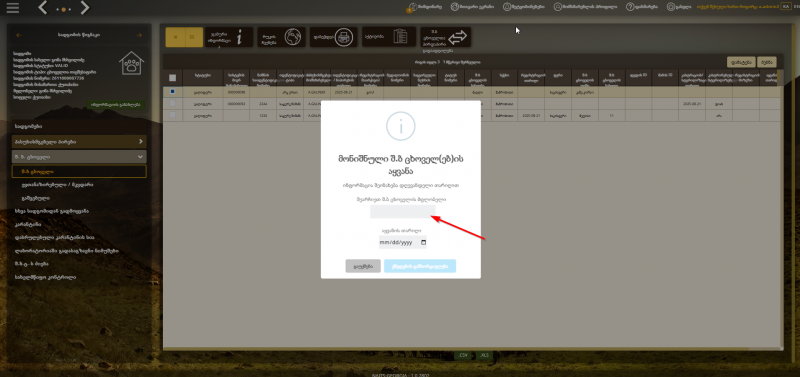Screen dimensions: 800x377
Task: Click the left orange arrow in sidebar header
Action: [19, 35]
